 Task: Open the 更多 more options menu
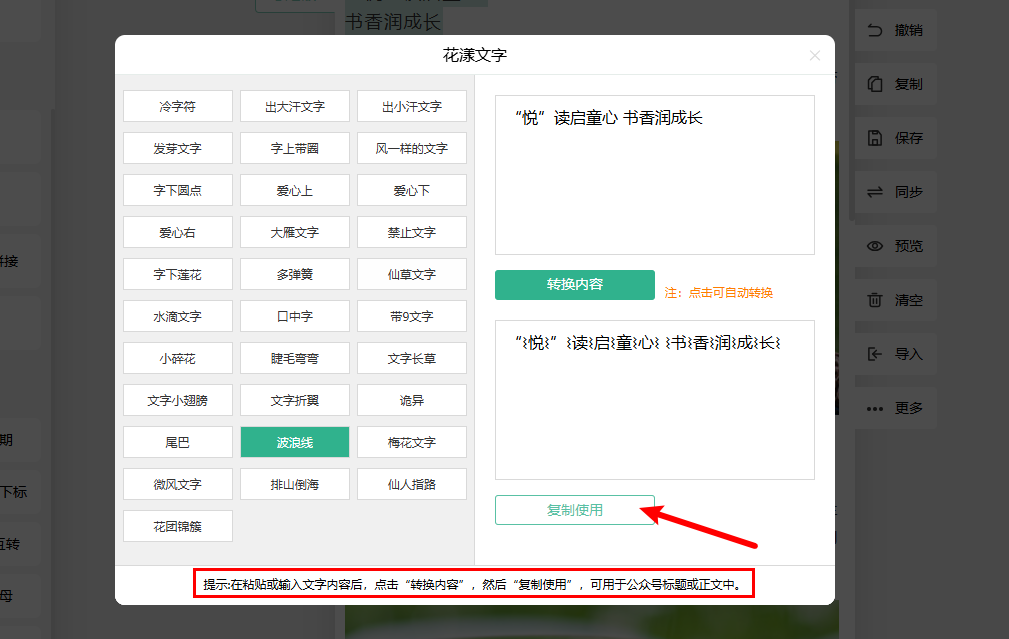[875, 408]
